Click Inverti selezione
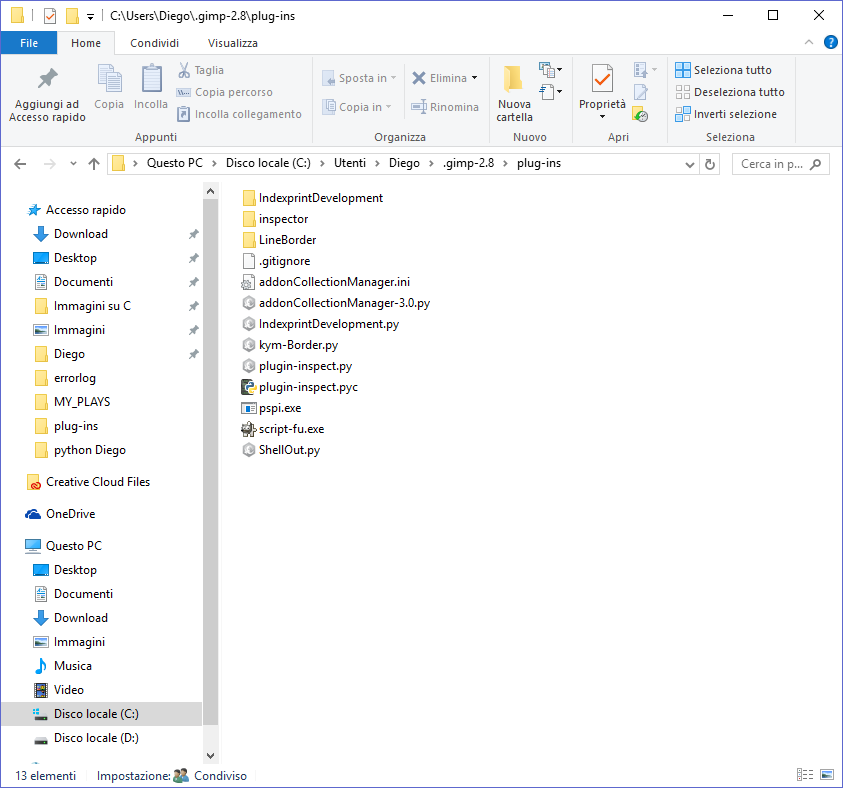The height and width of the screenshot is (788, 843). [726, 114]
